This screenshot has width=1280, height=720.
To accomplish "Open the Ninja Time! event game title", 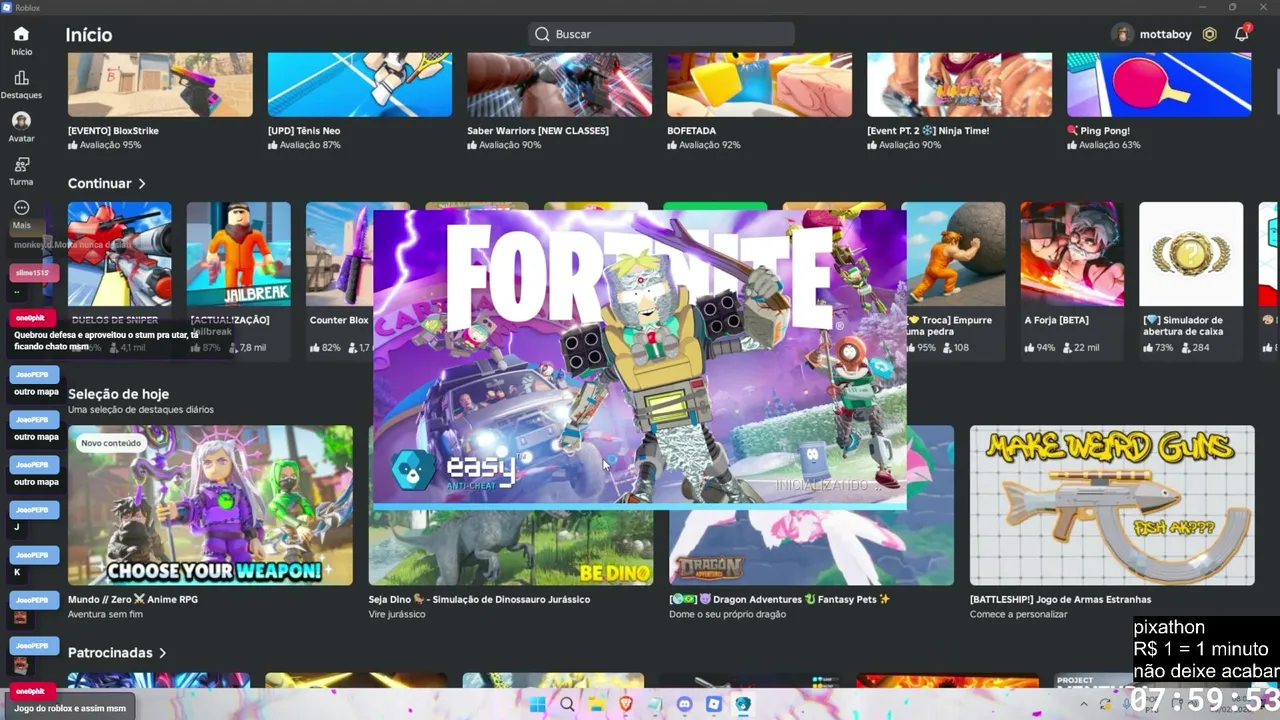I will point(928,131).
